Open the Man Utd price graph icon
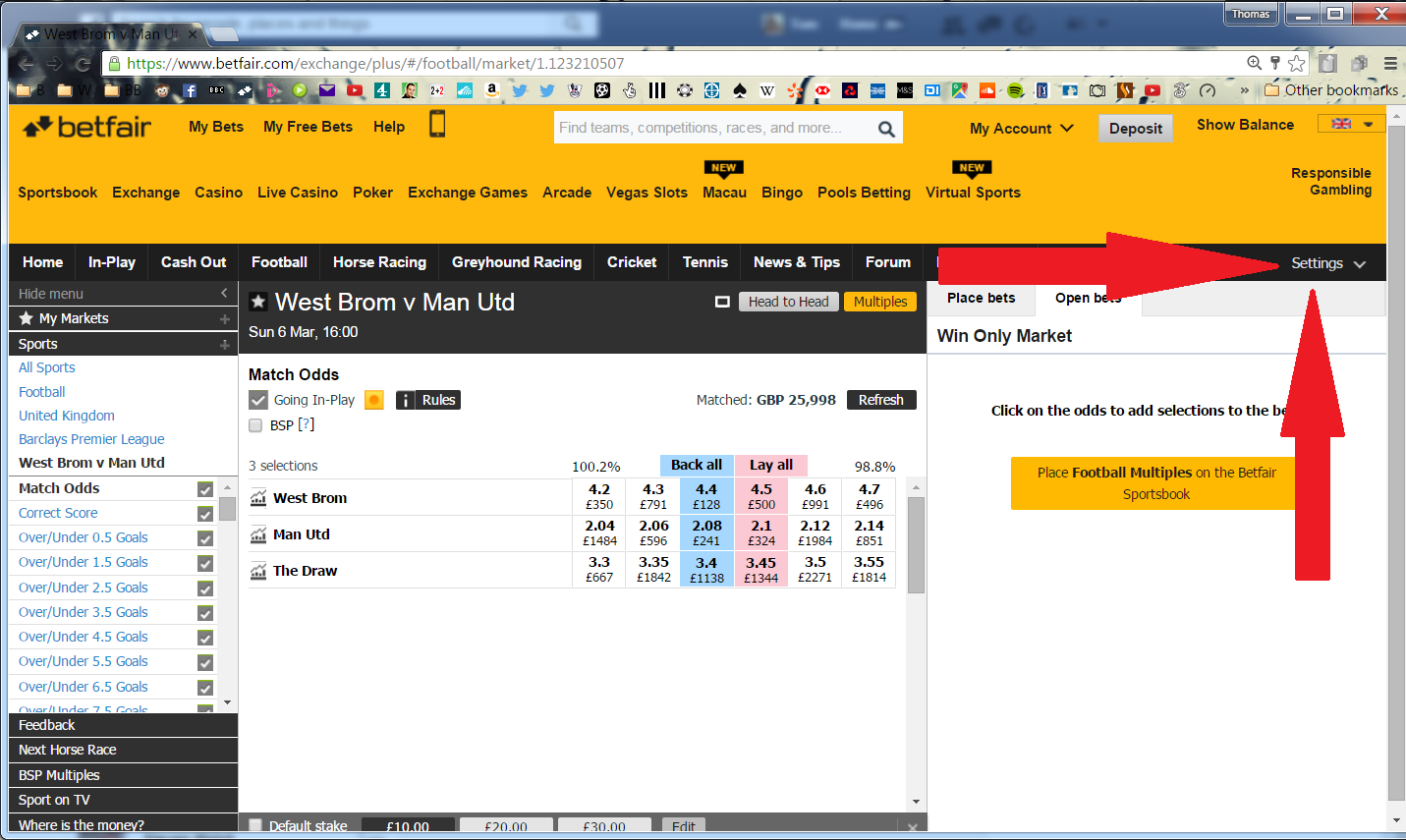The height and width of the screenshot is (840, 1406). [x=258, y=534]
